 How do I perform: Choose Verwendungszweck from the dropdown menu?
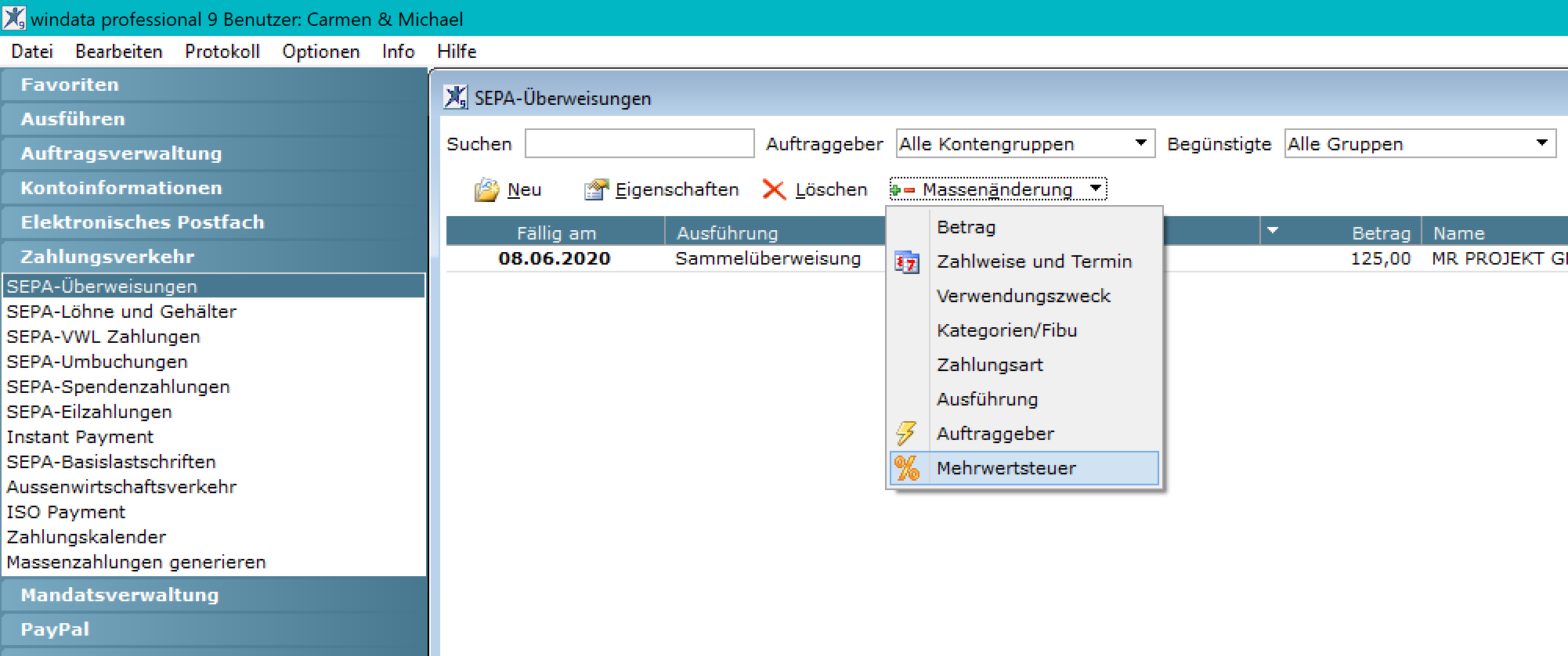[1024, 296]
